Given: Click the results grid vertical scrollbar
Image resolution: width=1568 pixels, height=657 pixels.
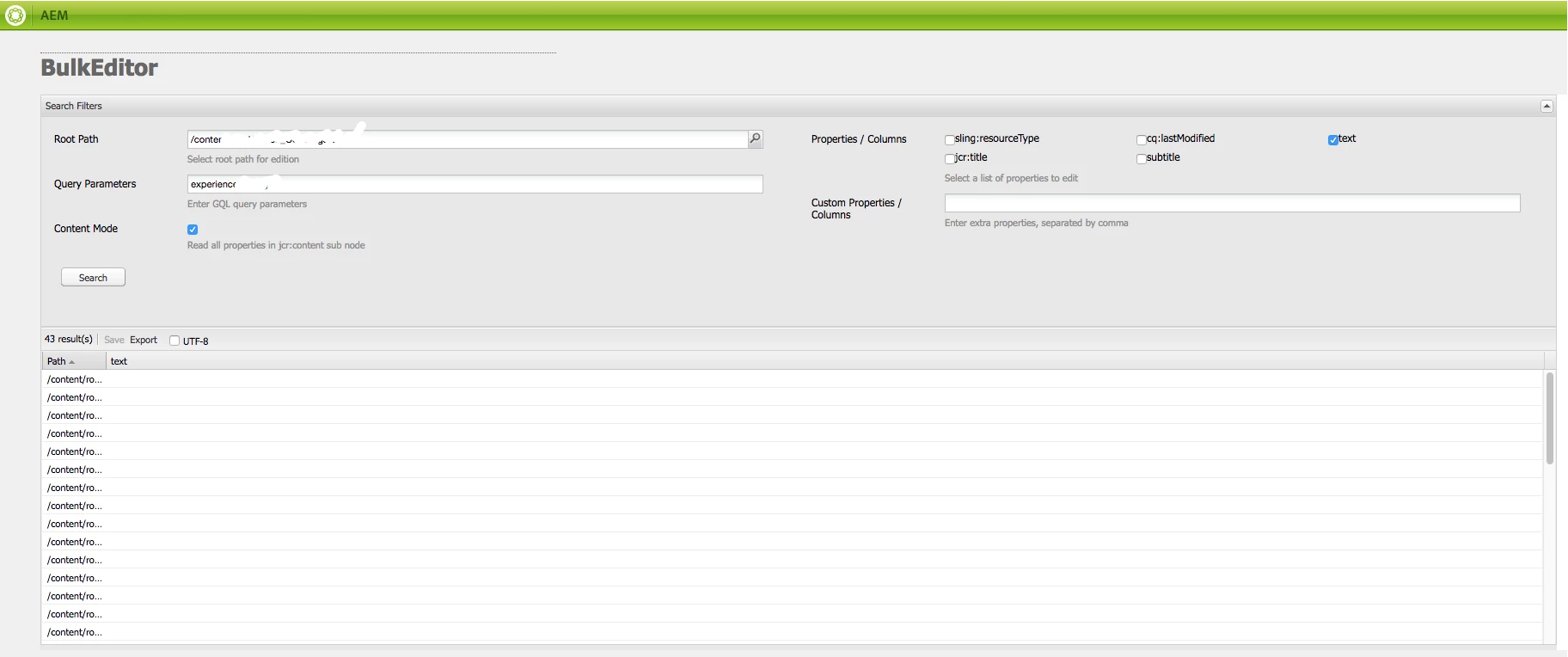Looking at the screenshot, I should tap(1550, 419).
